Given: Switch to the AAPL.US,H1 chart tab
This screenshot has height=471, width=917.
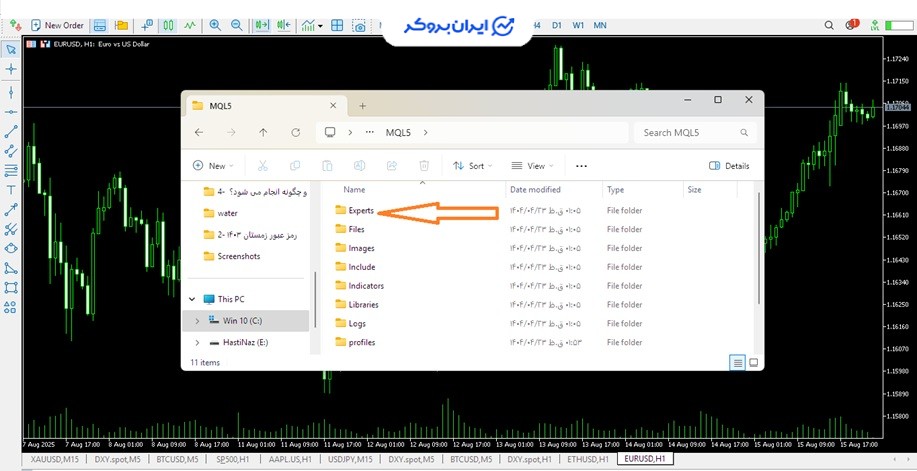Looking at the screenshot, I should click(x=290, y=459).
